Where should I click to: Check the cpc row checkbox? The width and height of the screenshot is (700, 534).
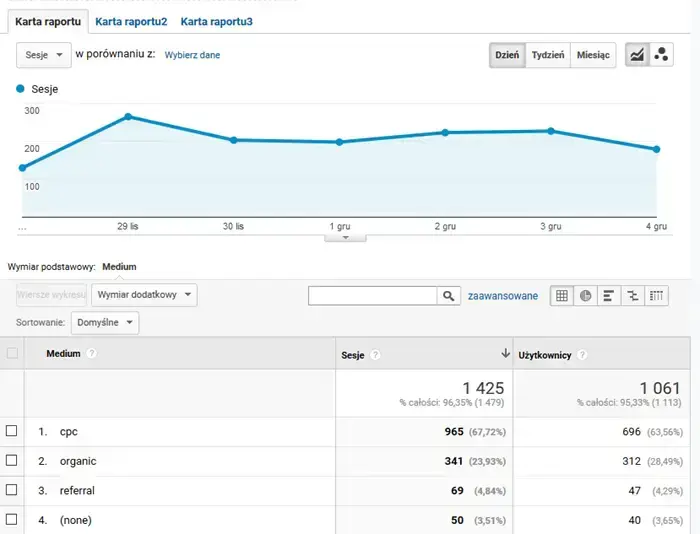tap(12, 431)
